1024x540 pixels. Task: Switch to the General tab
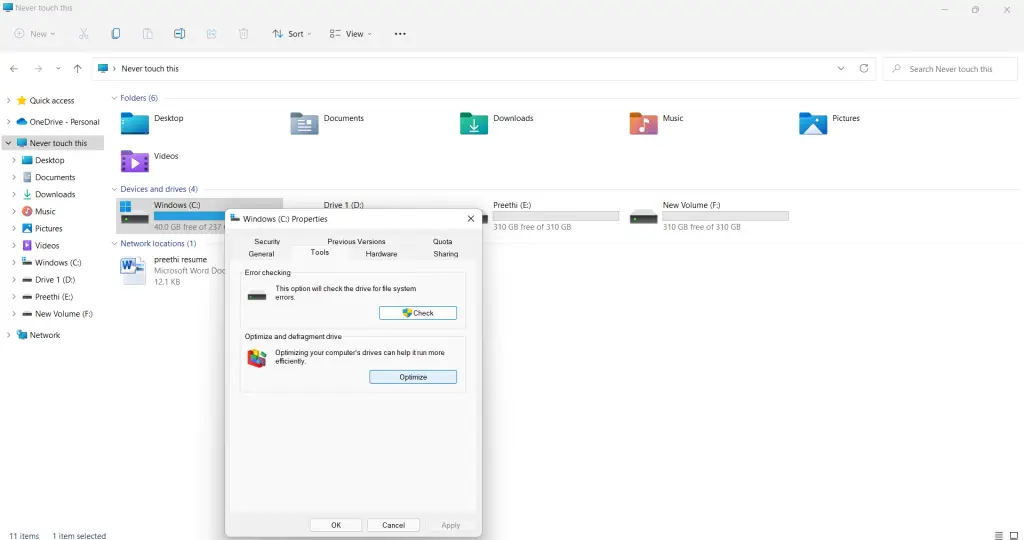(261, 253)
